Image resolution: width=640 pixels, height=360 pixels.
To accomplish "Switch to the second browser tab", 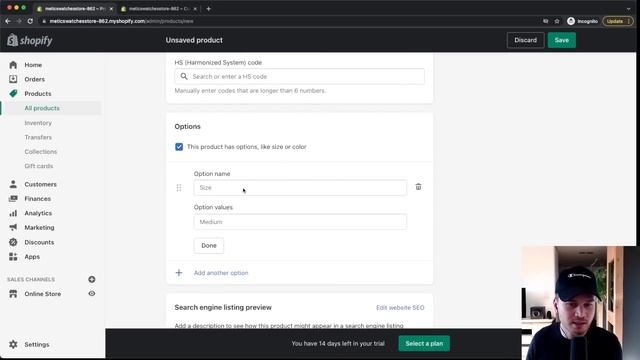I will pos(159,9).
